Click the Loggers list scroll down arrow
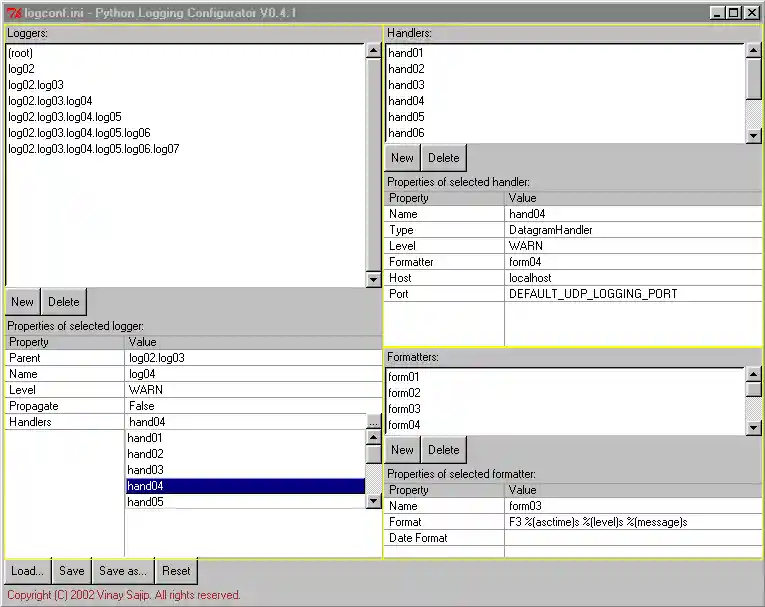Screen dimensions: 765x607 pyautogui.click(x=373, y=280)
